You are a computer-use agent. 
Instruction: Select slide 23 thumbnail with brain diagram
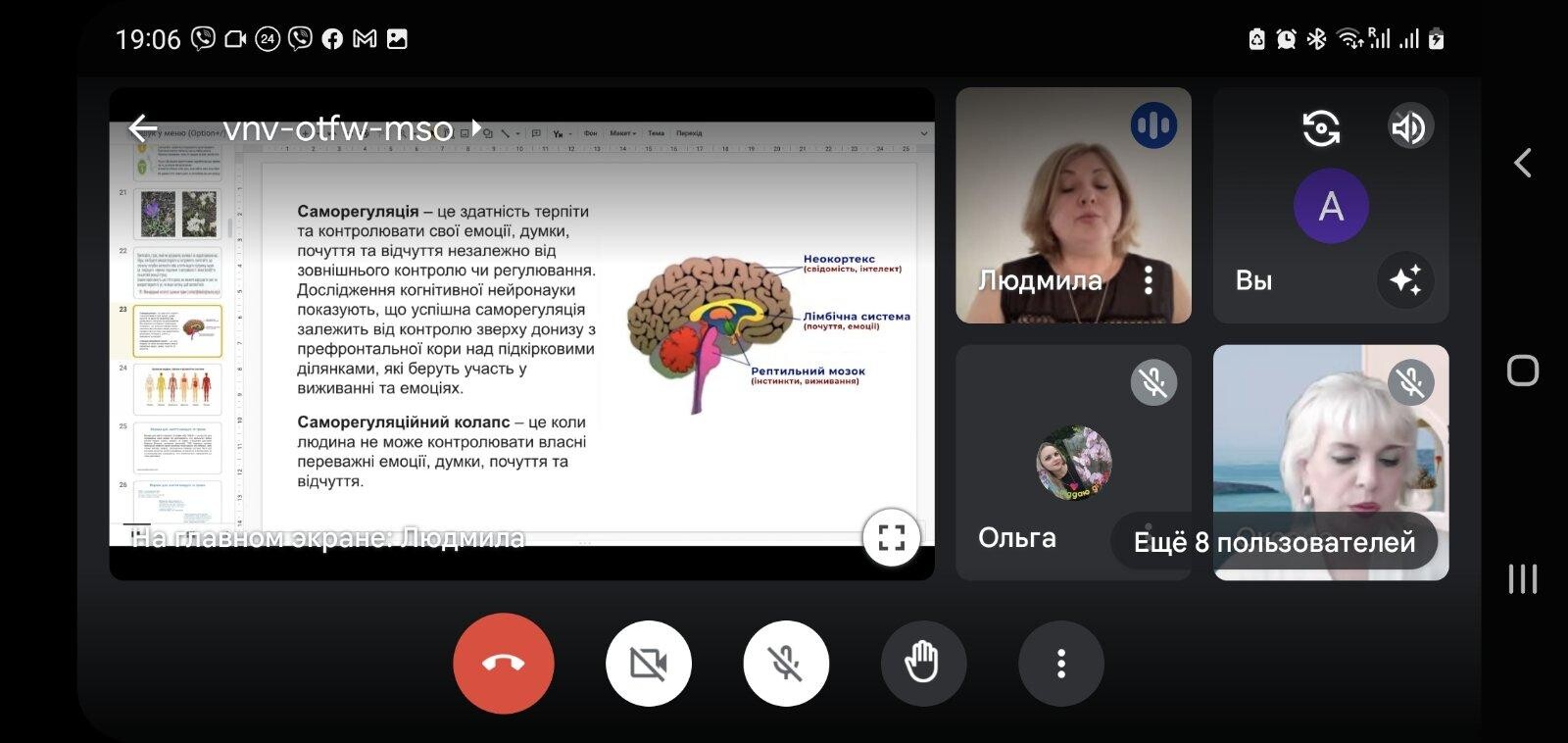coord(177,331)
